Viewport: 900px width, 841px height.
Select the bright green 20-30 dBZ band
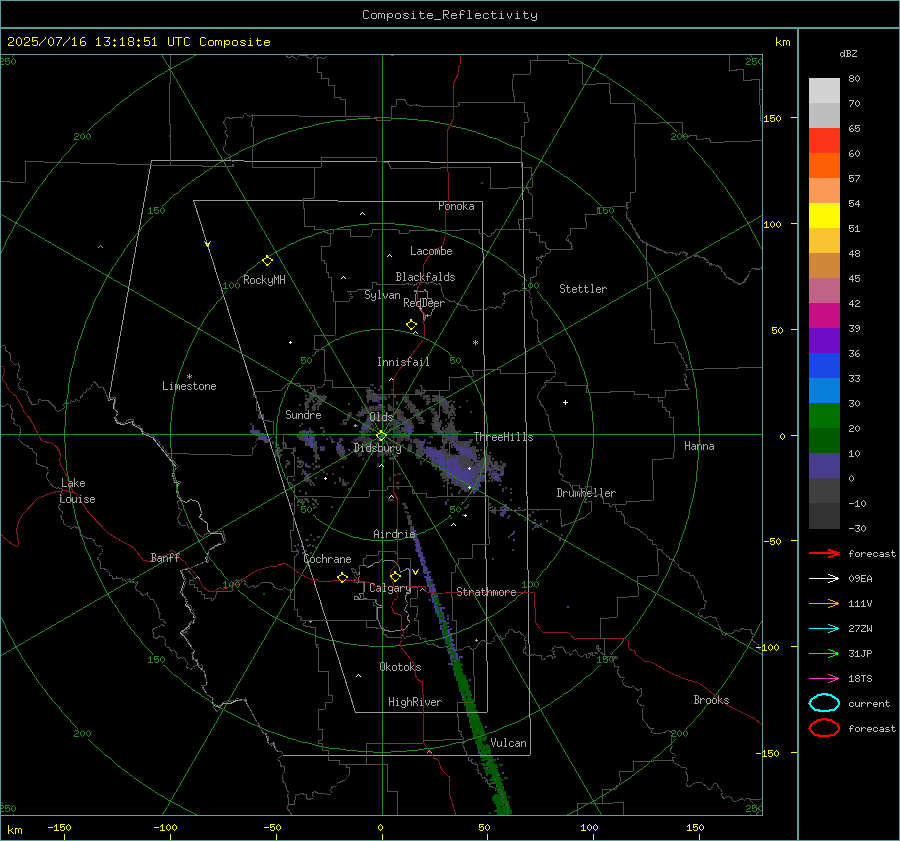tap(824, 416)
